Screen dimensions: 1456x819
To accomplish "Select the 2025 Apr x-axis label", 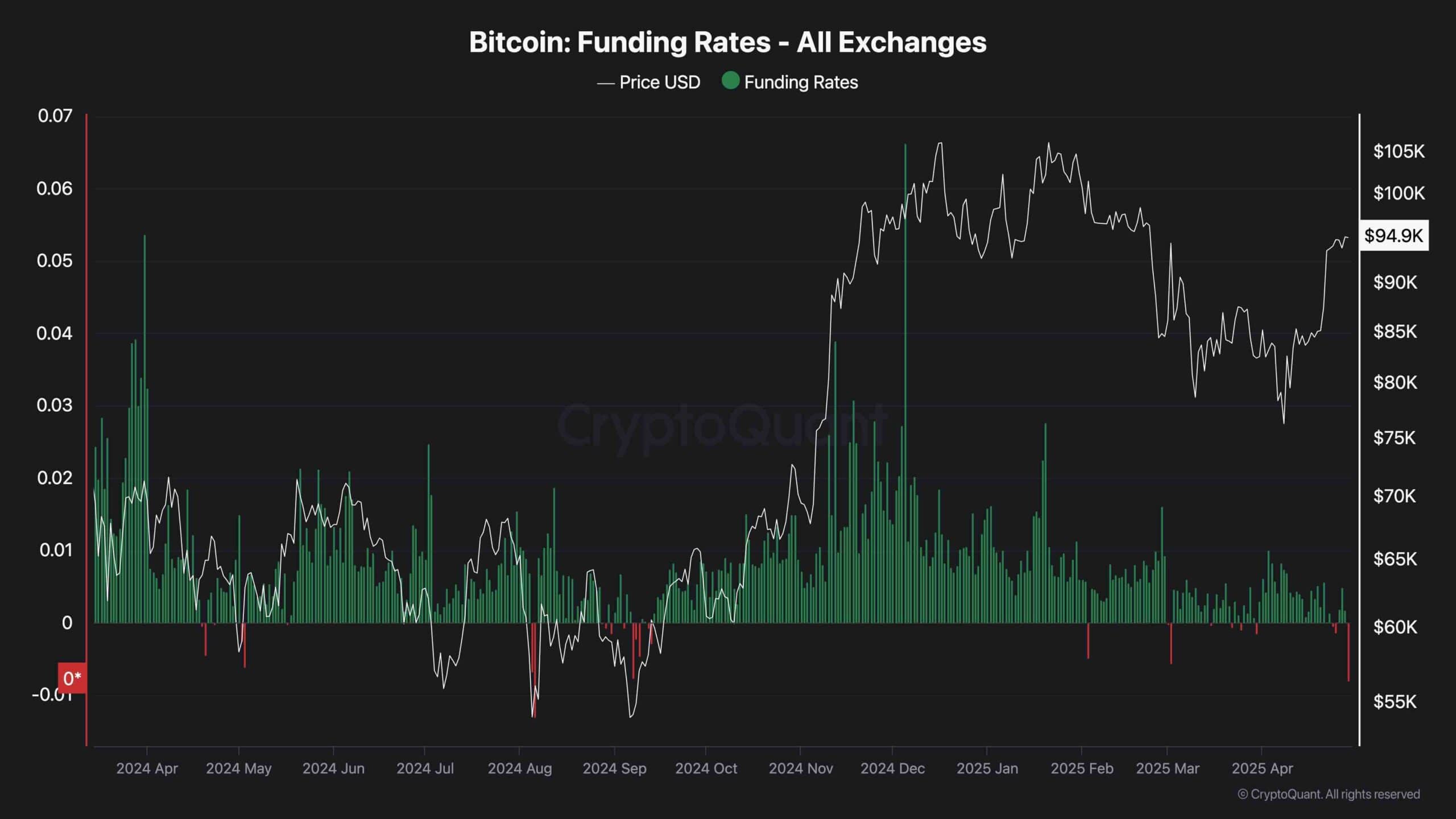I will coord(1262,768).
